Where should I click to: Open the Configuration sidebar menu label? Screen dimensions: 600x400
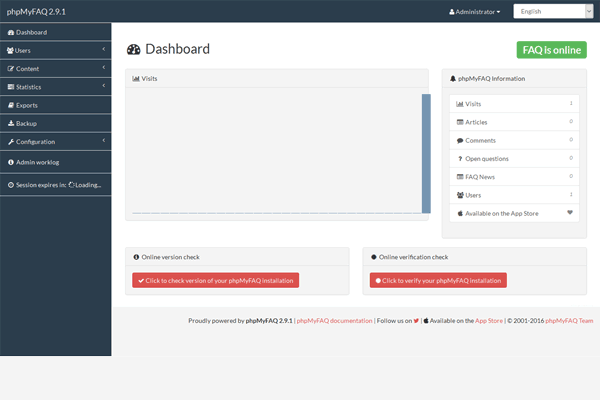coord(35,142)
